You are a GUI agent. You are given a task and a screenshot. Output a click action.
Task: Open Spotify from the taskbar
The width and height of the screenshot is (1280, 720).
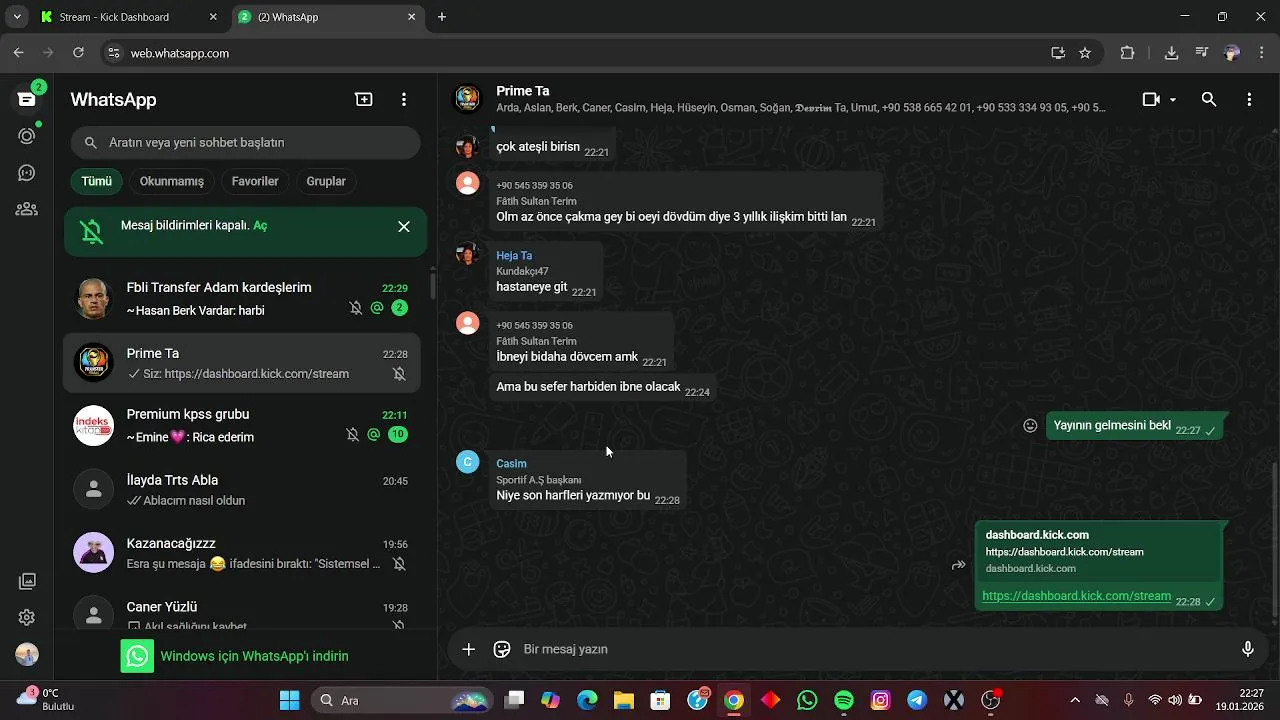pyautogui.click(x=843, y=700)
